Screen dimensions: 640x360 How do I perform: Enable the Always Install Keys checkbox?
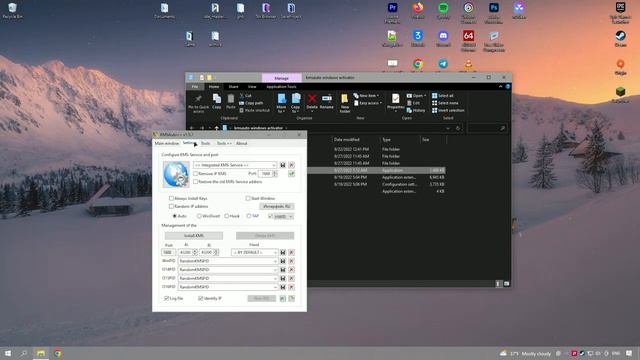[171, 198]
